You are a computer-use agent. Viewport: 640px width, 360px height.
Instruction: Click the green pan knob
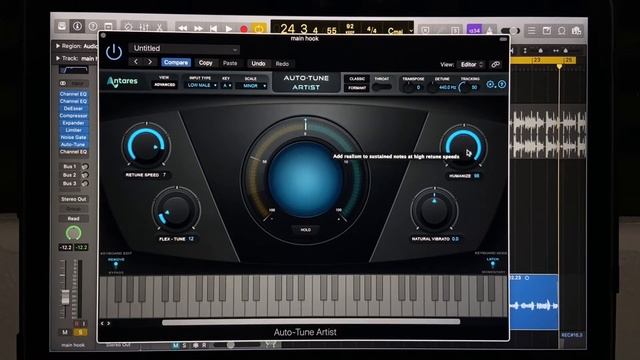click(73, 233)
